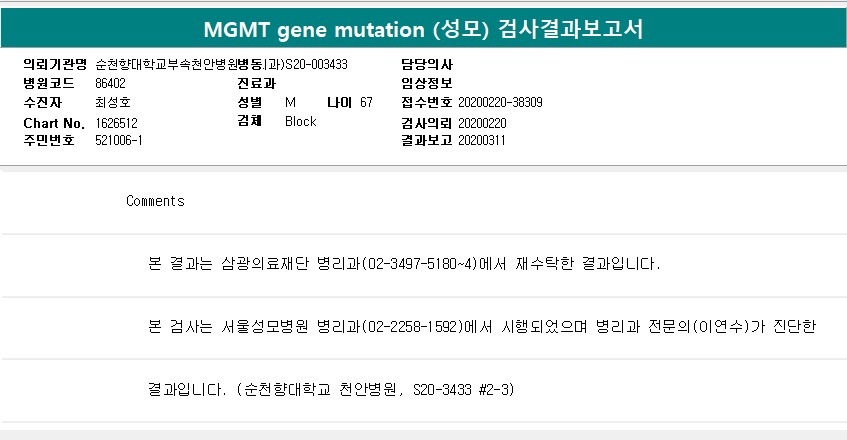The image size is (847, 440).
Task: Select specimen type Block
Action: click(x=300, y=121)
